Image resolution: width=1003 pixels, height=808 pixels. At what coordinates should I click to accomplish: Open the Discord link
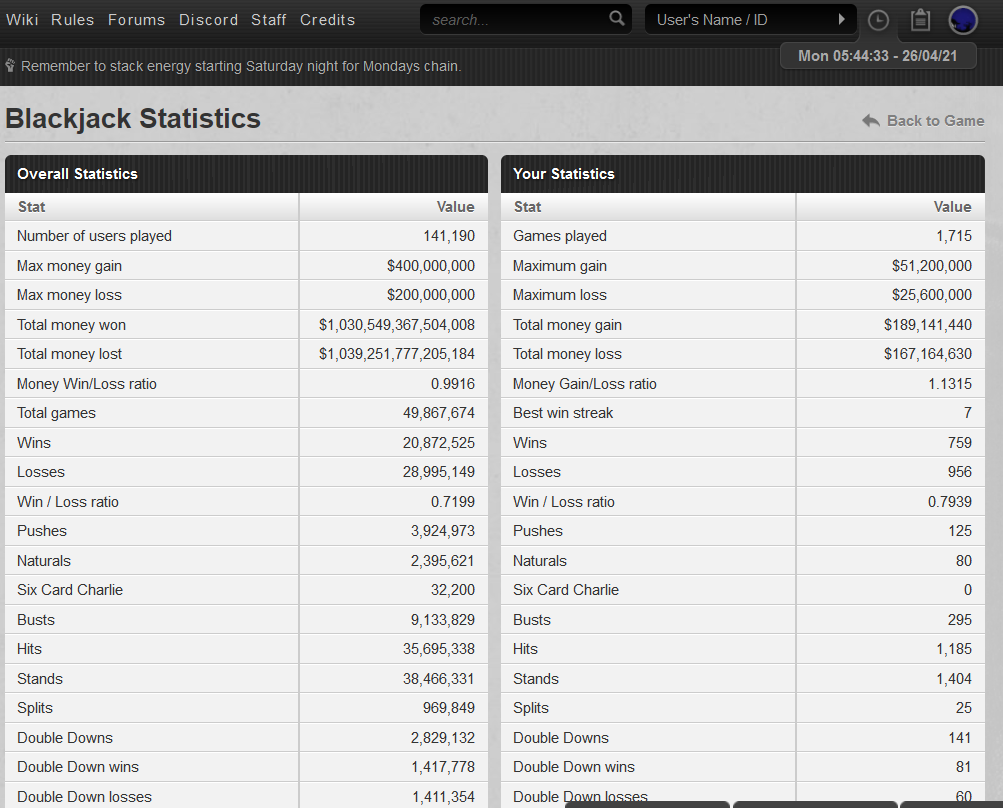tap(208, 20)
